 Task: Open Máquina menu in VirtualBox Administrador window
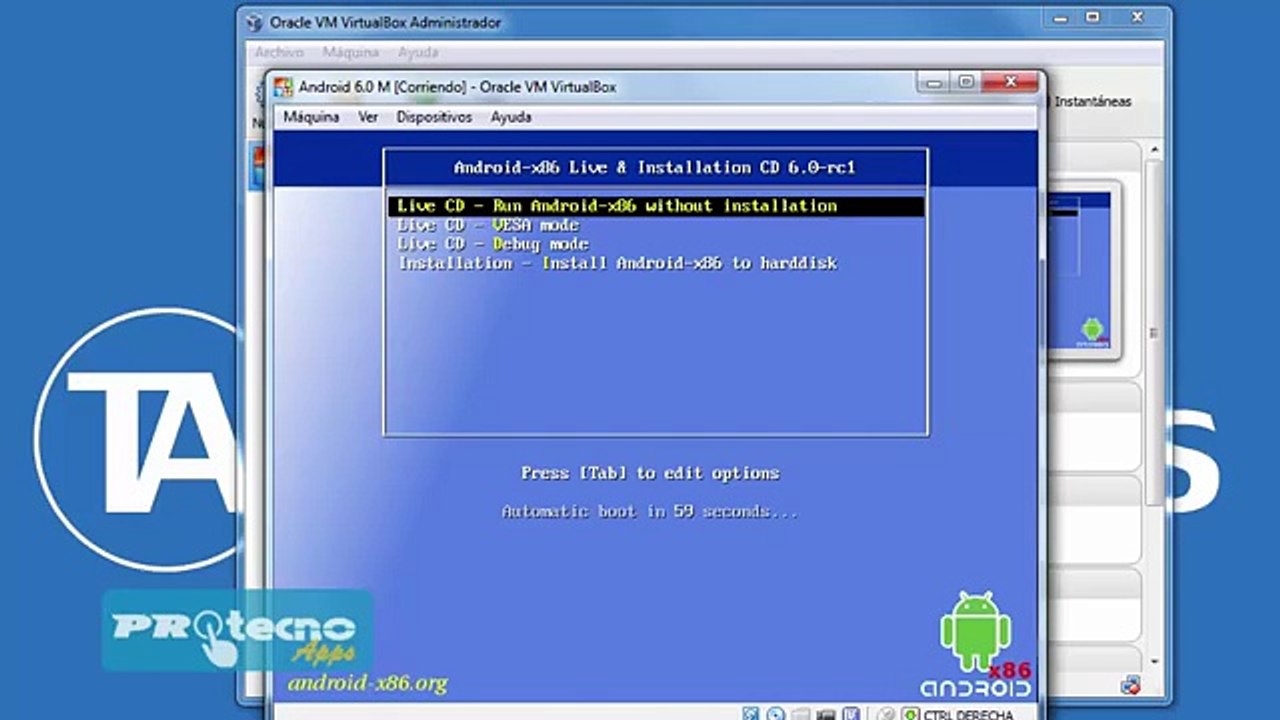pos(351,52)
